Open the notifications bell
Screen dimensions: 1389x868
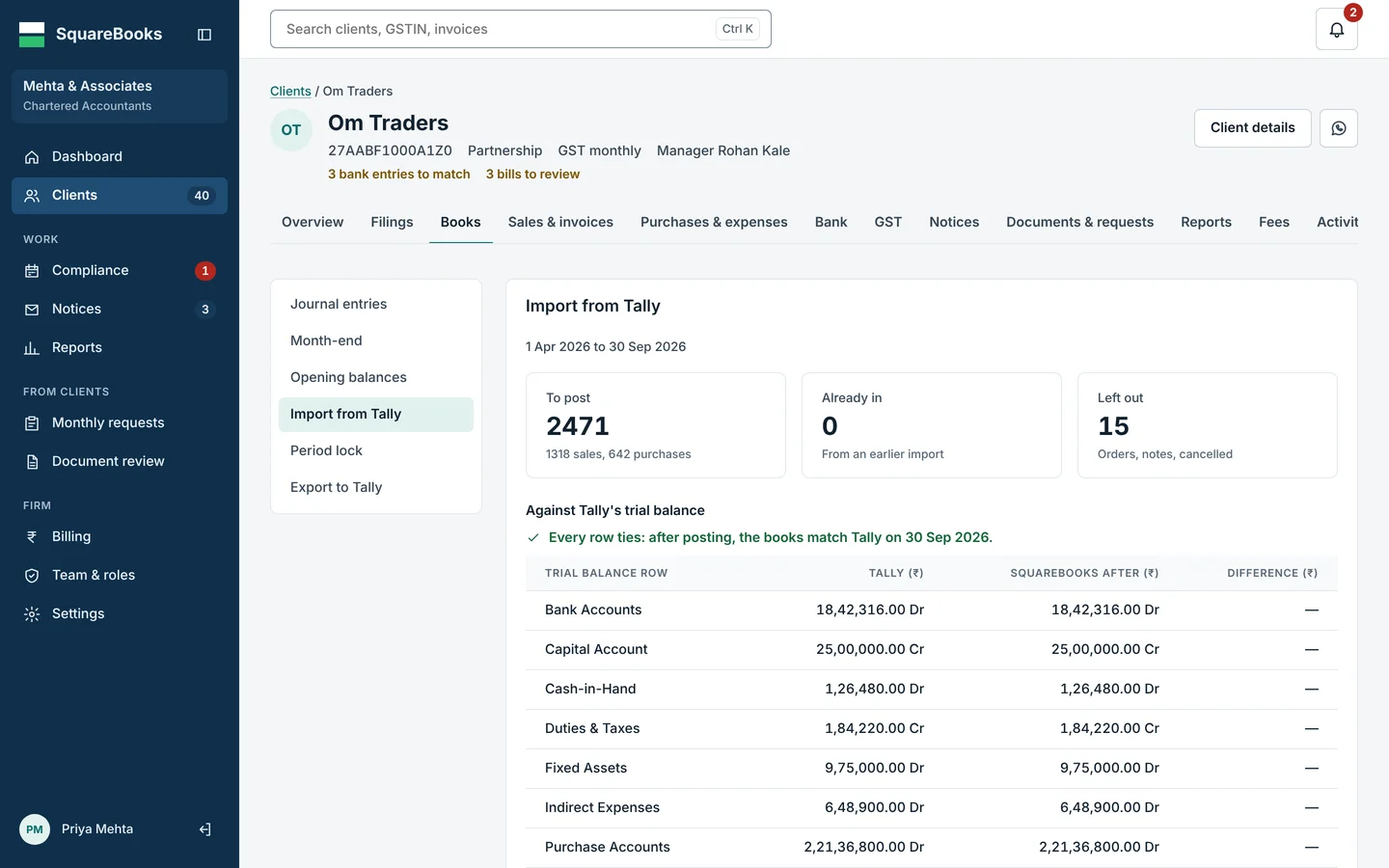click(1337, 29)
